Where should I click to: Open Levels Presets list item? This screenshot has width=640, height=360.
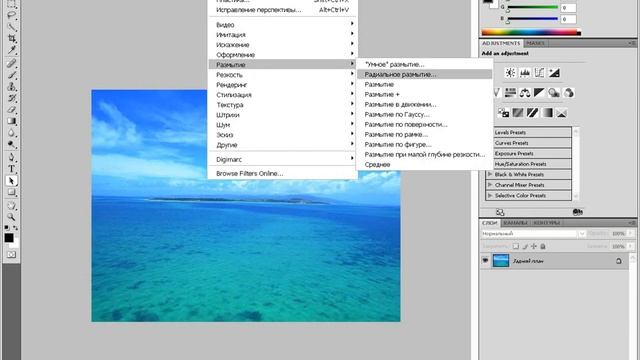pos(529,132)
